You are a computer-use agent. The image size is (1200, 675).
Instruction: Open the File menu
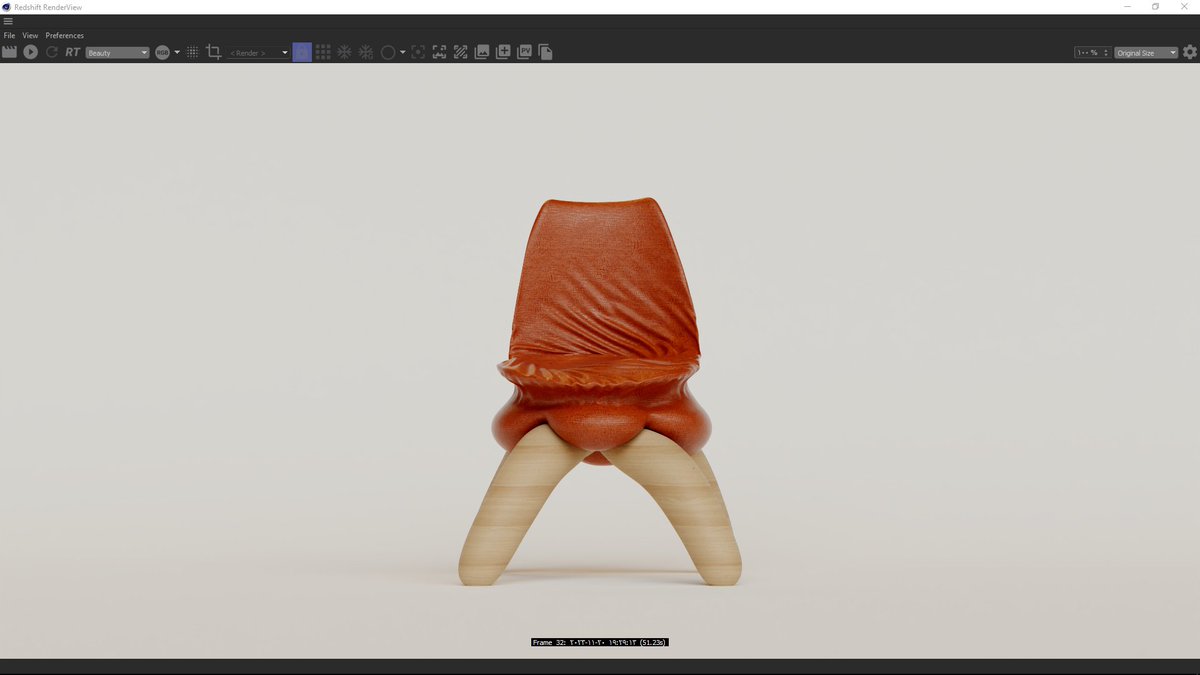[9, 35]
